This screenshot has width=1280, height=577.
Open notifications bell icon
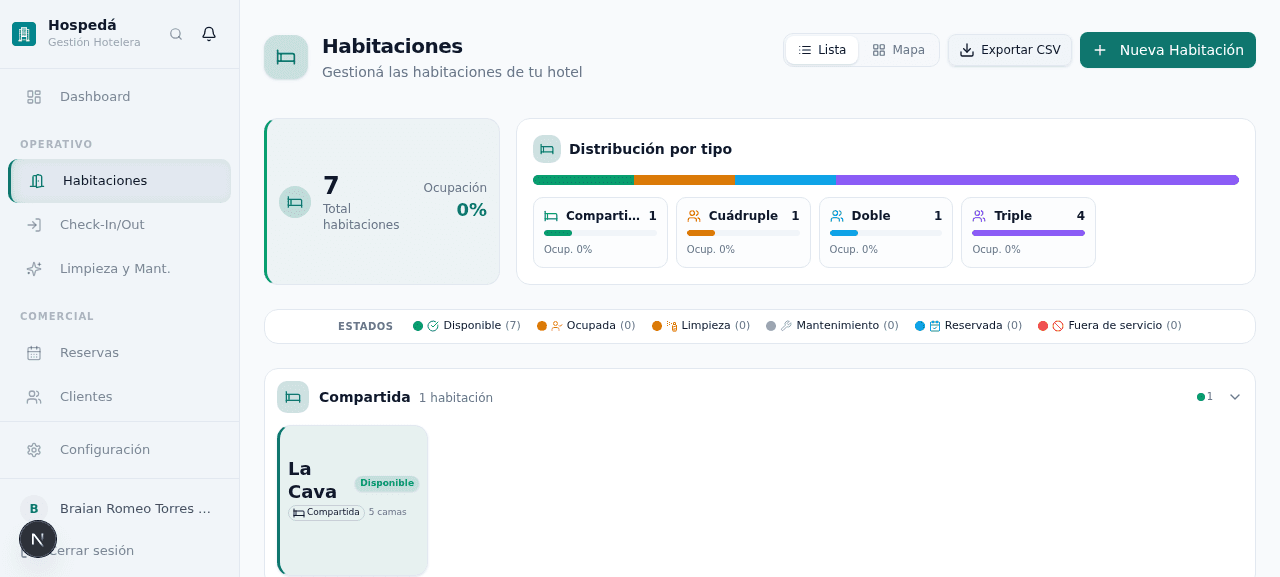209,34
